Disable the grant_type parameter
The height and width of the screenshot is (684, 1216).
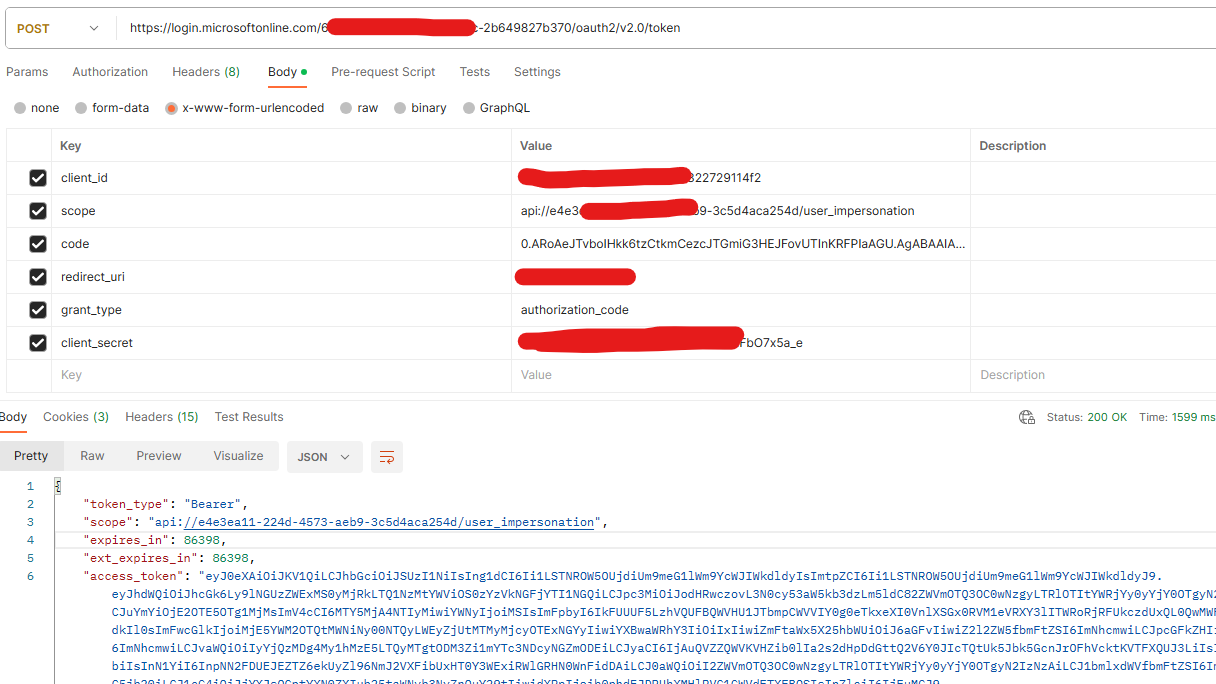tap(38, 310)
